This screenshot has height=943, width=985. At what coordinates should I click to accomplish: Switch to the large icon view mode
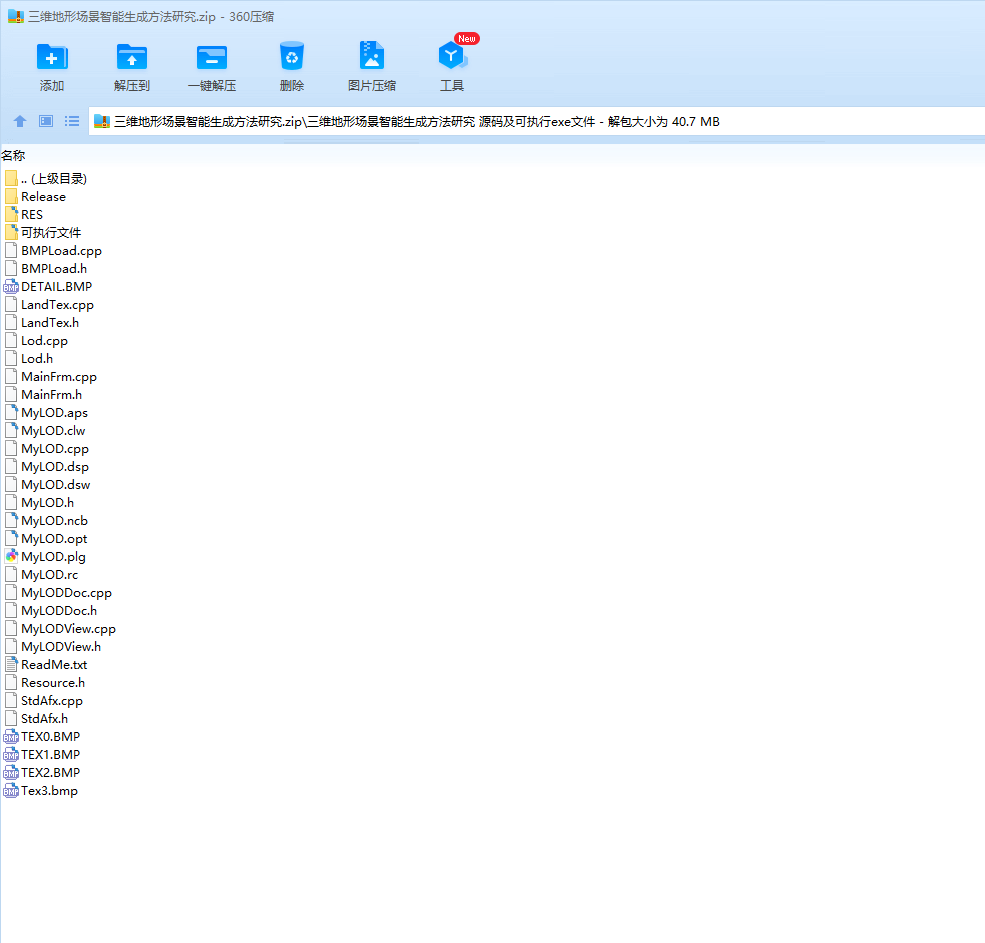click(46, 121)
